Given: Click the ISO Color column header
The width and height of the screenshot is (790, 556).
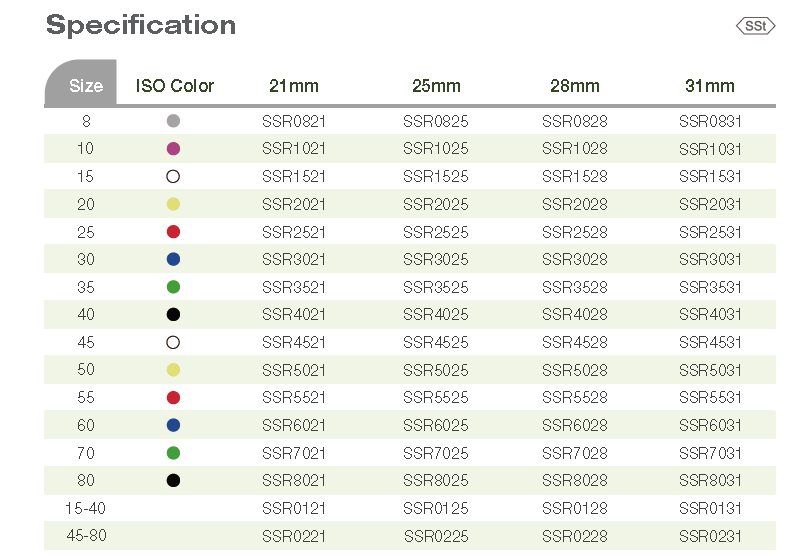Looking at the screenshot, I should click(x=175, y=86).
